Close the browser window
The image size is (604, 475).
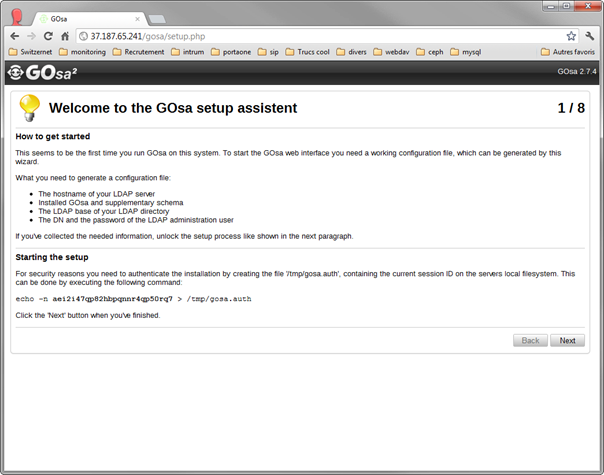pyautogui.click(x=587, y=6)
